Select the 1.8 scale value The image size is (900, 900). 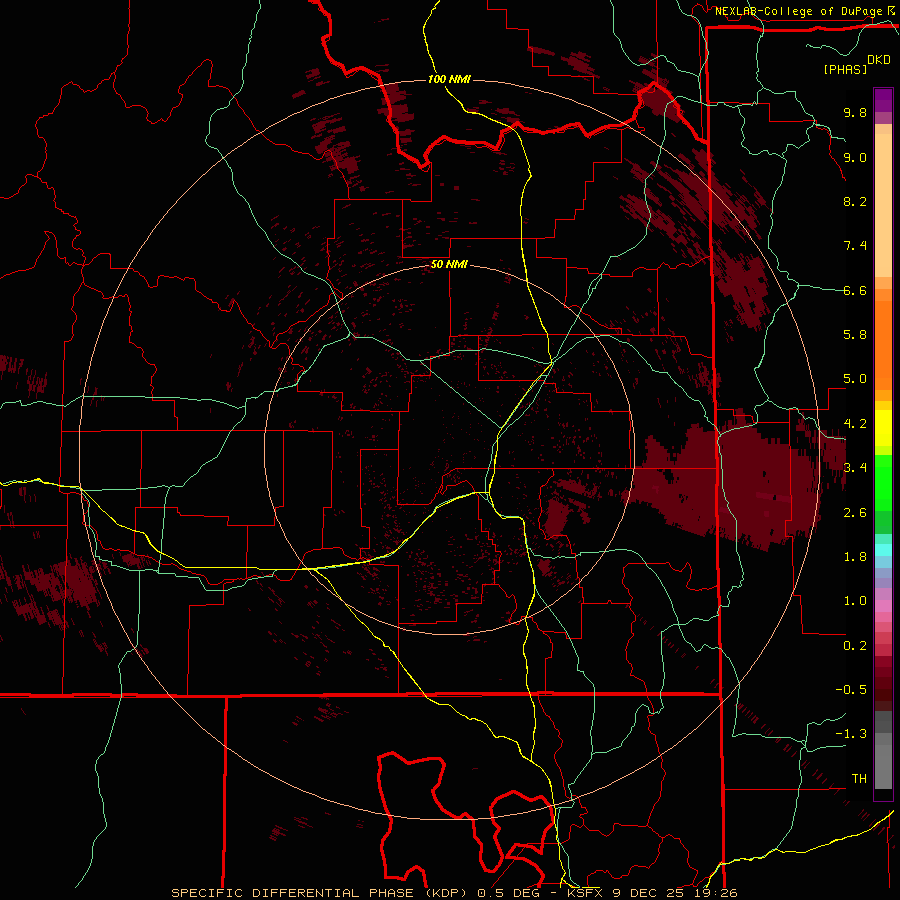[x=855, y=557]
